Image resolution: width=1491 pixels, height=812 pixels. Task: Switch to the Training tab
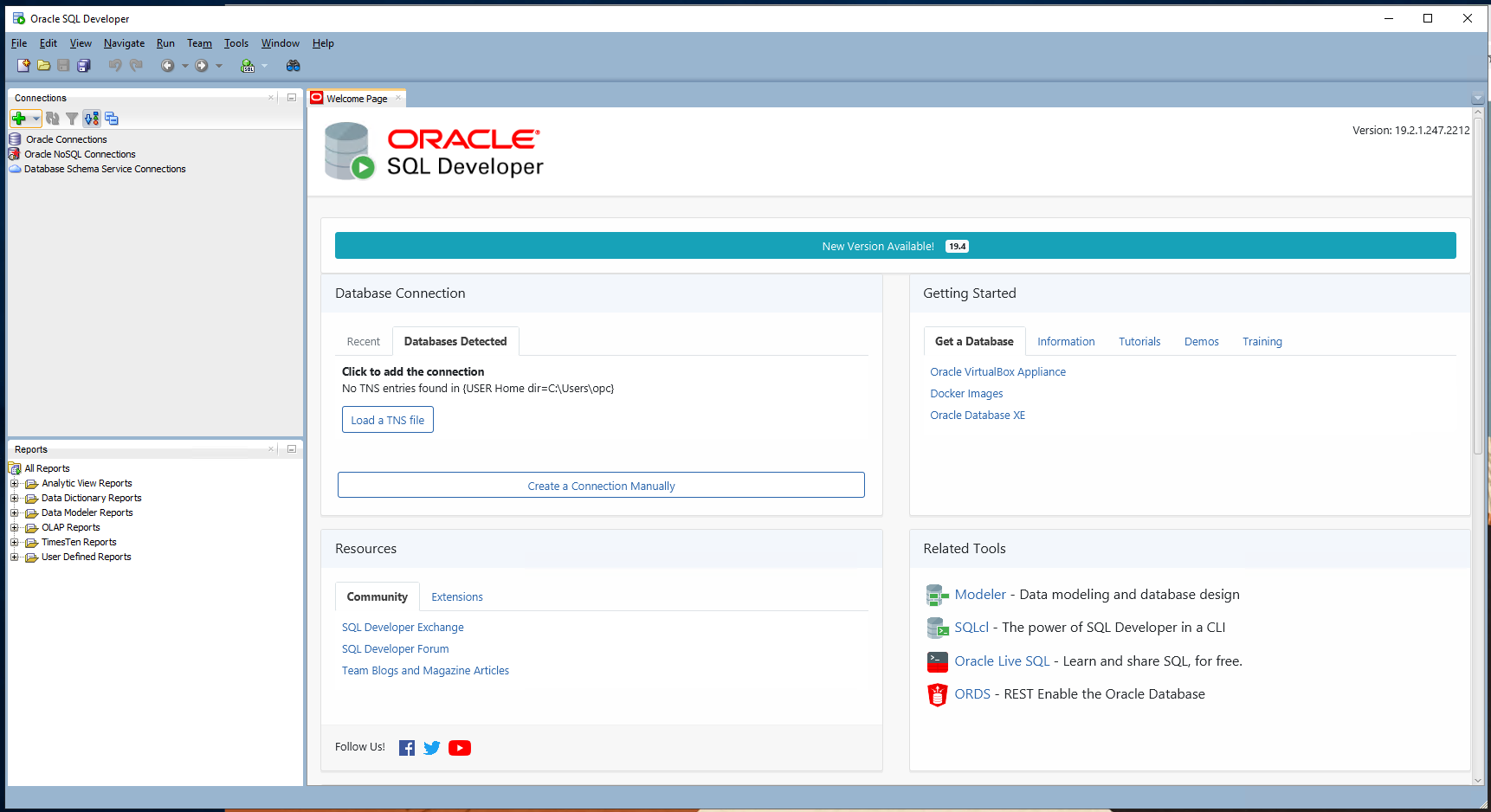(x=1262, y=342)
